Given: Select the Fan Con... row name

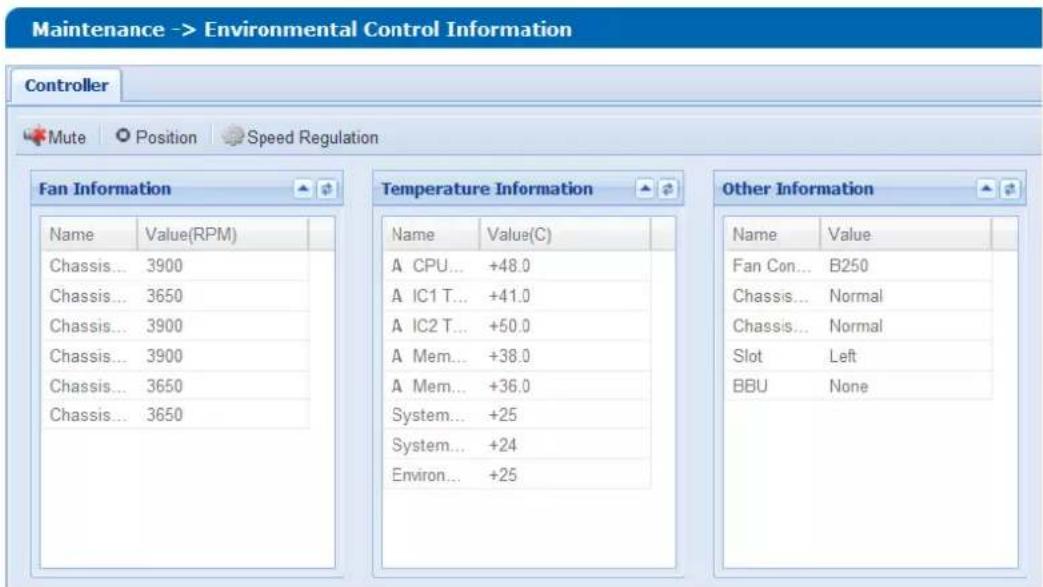Looking at the screenshot, I should point(772,266).
